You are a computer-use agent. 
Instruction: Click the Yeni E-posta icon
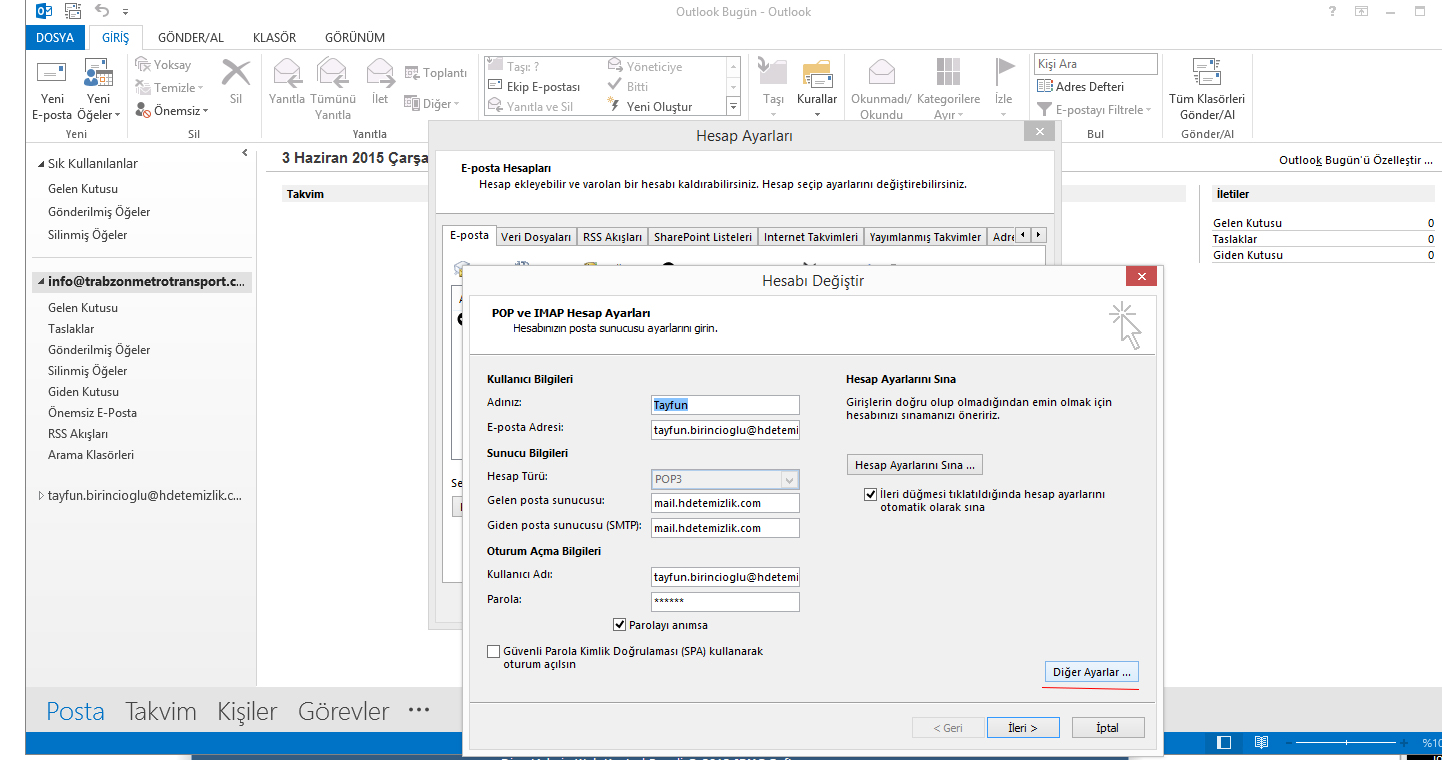(x=52, y=73)
